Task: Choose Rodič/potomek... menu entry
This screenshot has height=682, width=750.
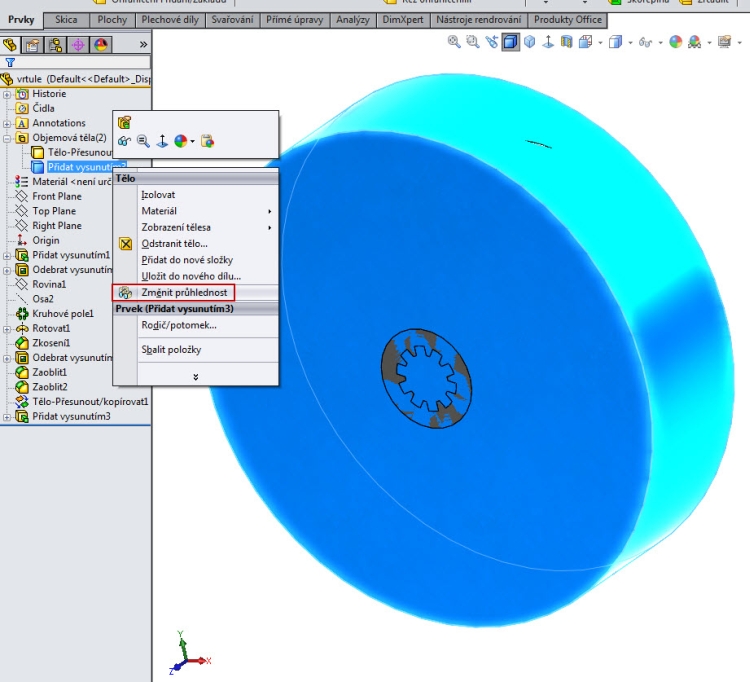Action: coord(196,325)
